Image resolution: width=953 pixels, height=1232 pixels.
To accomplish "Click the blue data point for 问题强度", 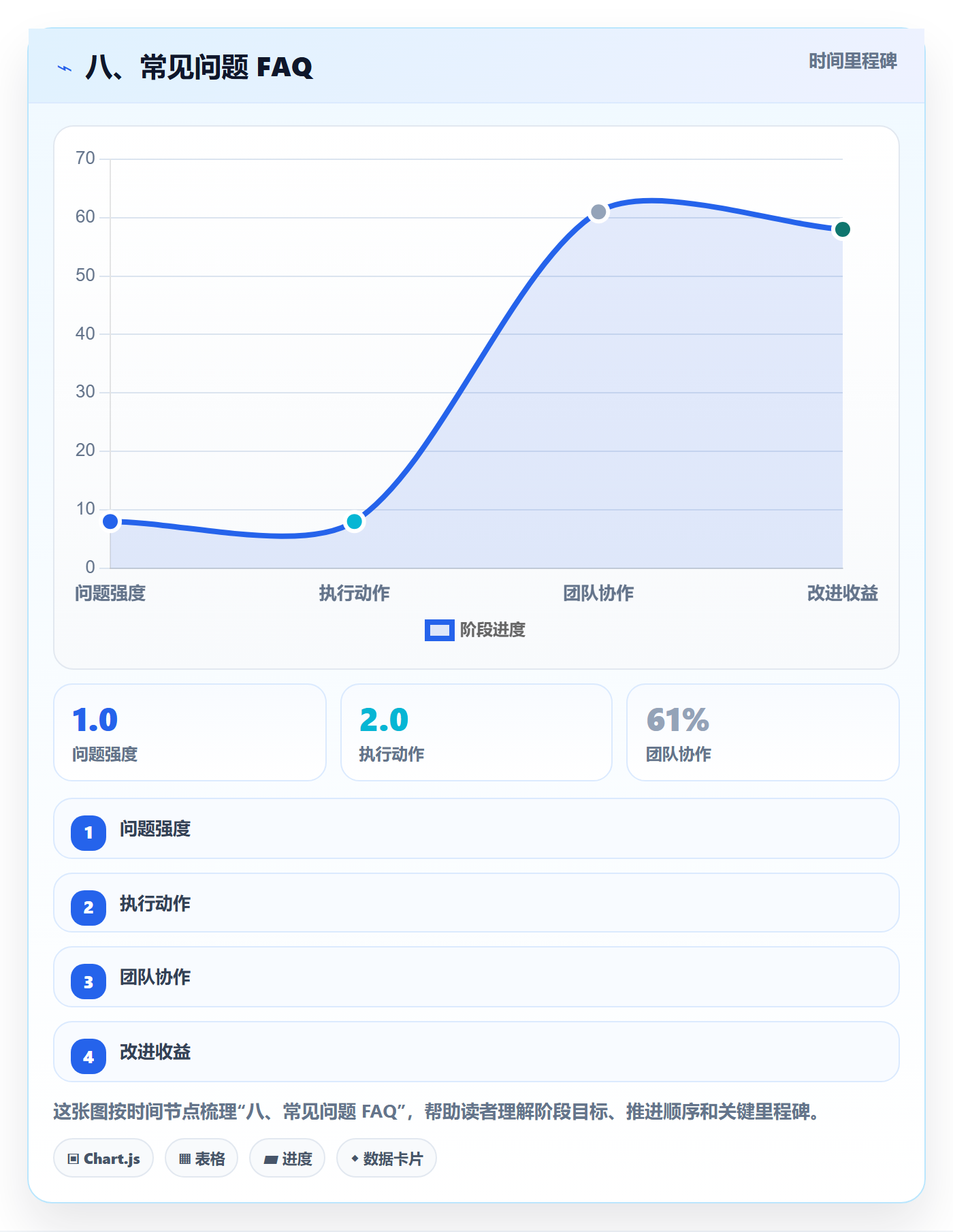I will pos(110,522).
